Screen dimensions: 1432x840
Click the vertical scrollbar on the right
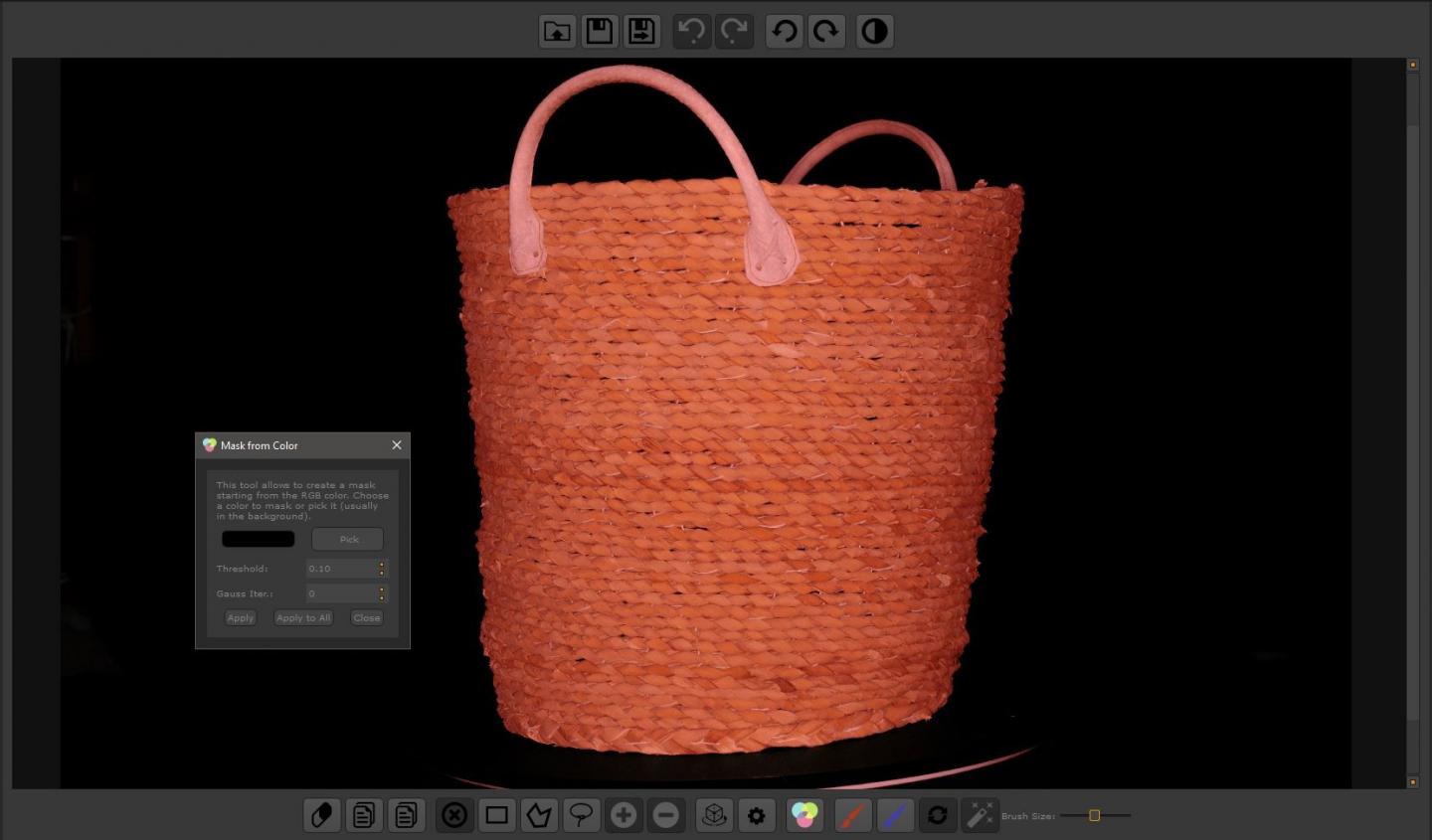[1412, 422]
